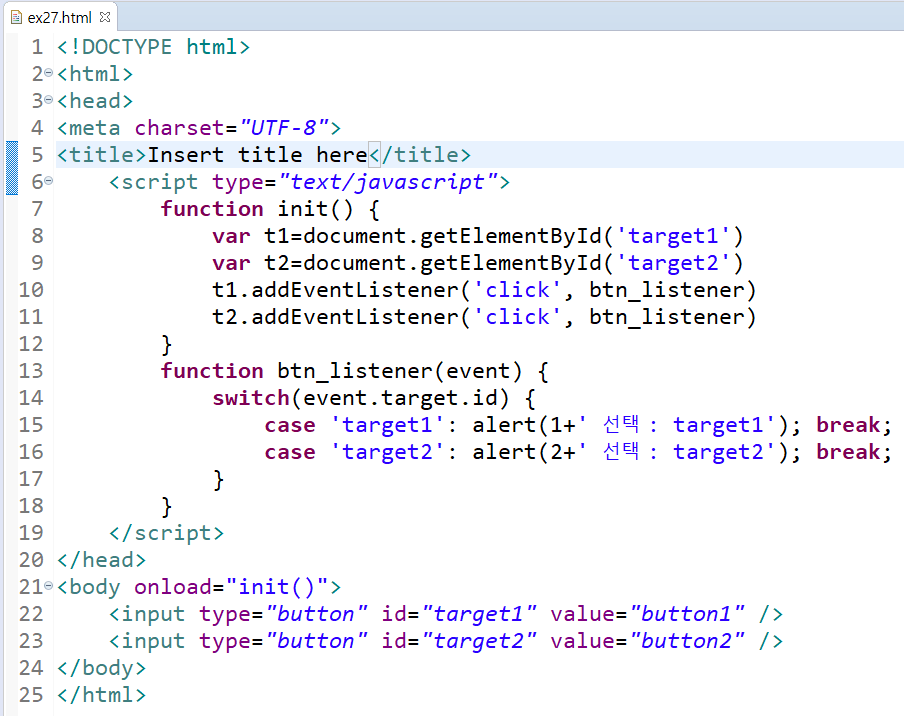The width and height of the screenshot is (904, 716).
Task: Click 'var t1=document.getElementById' line
Action: (478, 236)
